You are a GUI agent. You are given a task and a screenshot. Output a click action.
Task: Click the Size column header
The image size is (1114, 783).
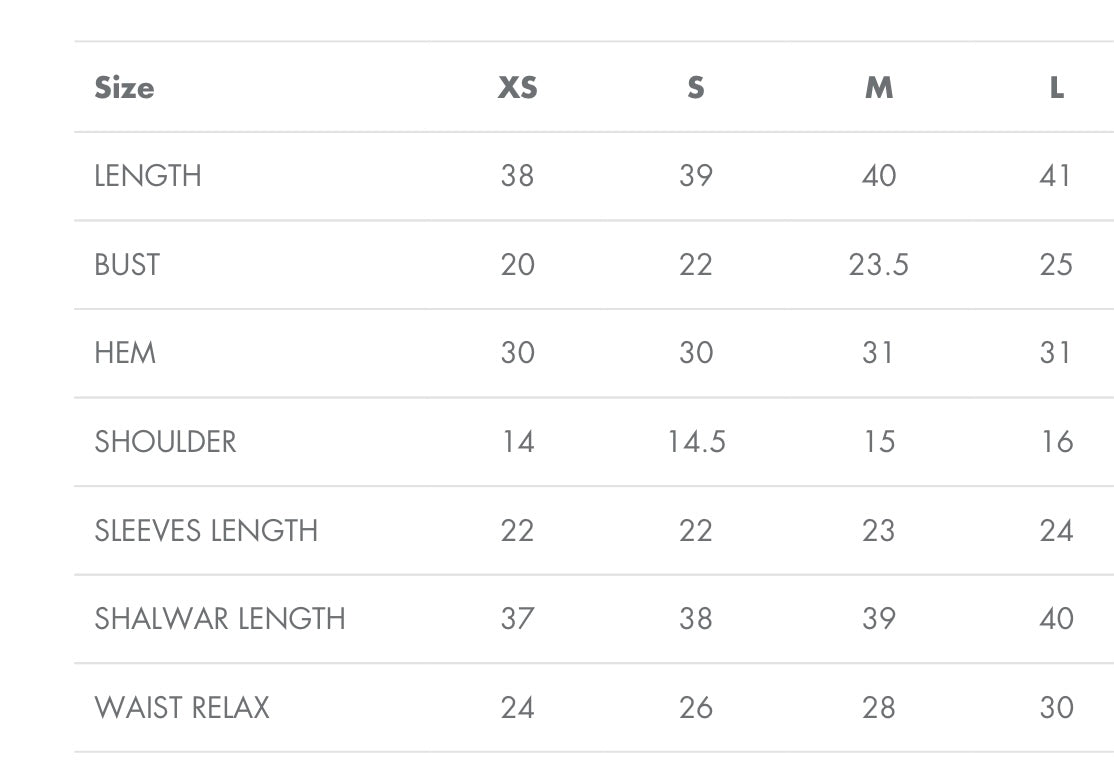pos(124,88)
